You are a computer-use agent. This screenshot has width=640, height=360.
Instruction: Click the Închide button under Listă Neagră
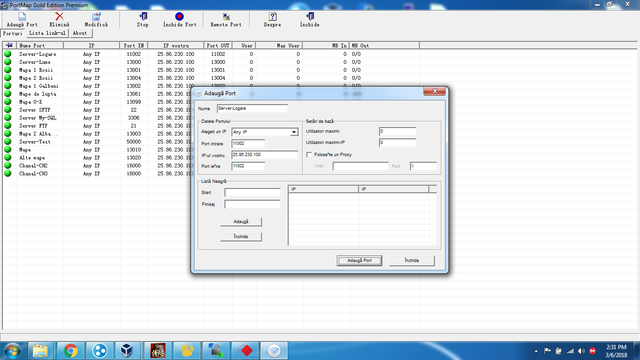(x=241, y=236)
